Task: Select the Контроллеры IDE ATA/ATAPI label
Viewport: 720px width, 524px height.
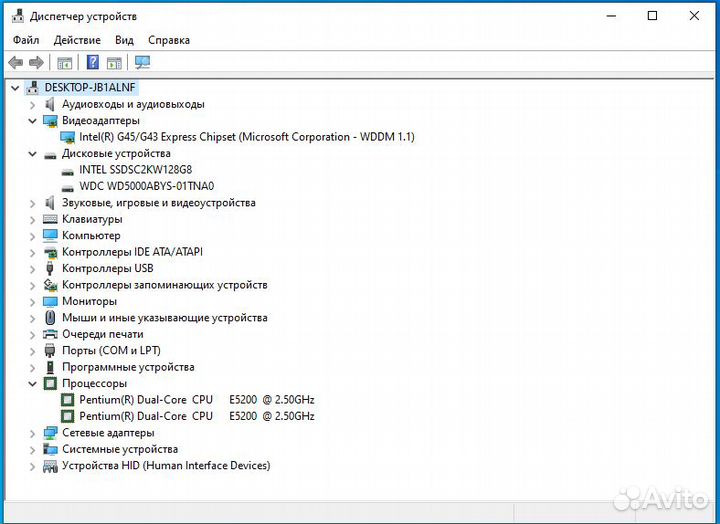Action: coord(132,252)
